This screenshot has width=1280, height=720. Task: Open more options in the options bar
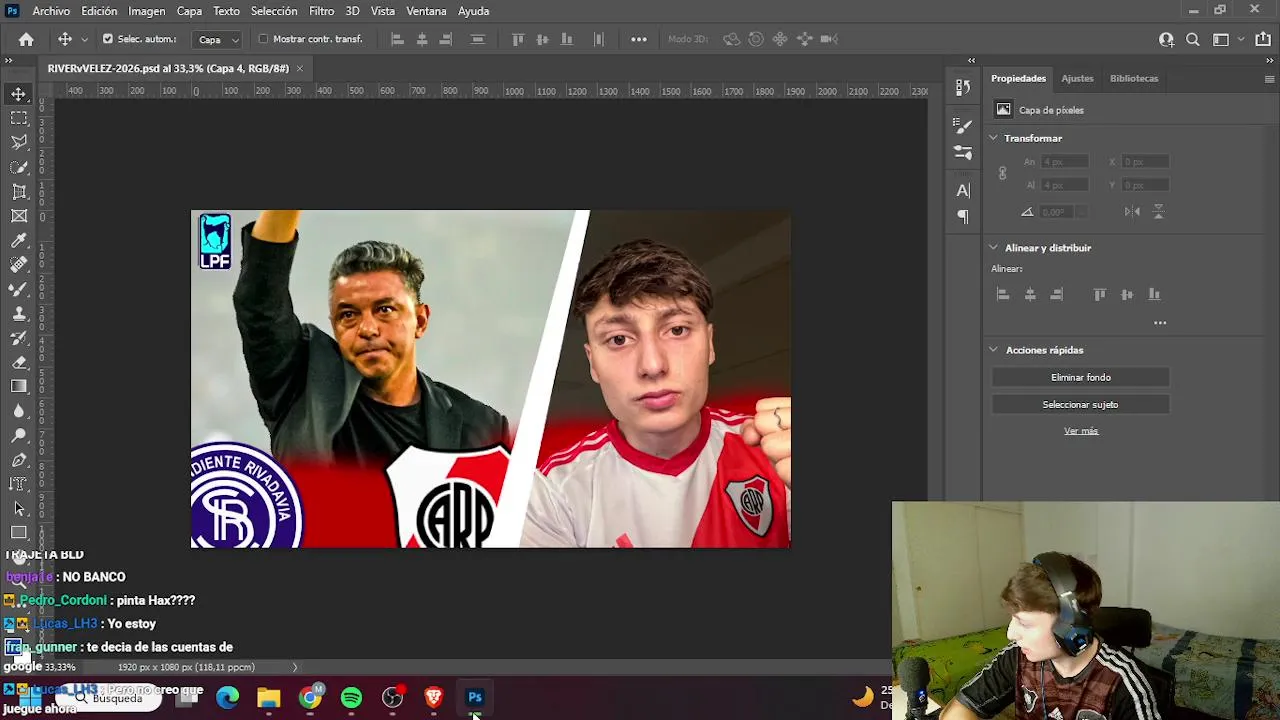point(639,39)
